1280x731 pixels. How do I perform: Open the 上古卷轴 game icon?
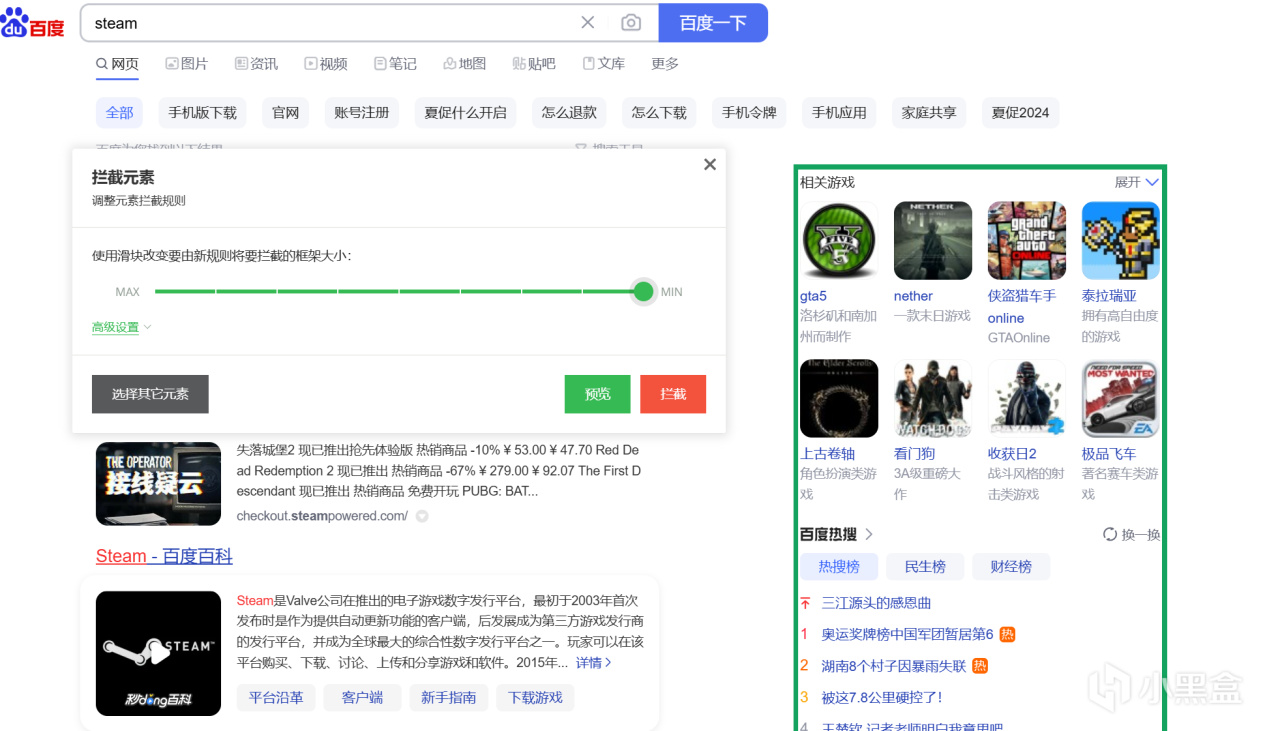(839, 399)
